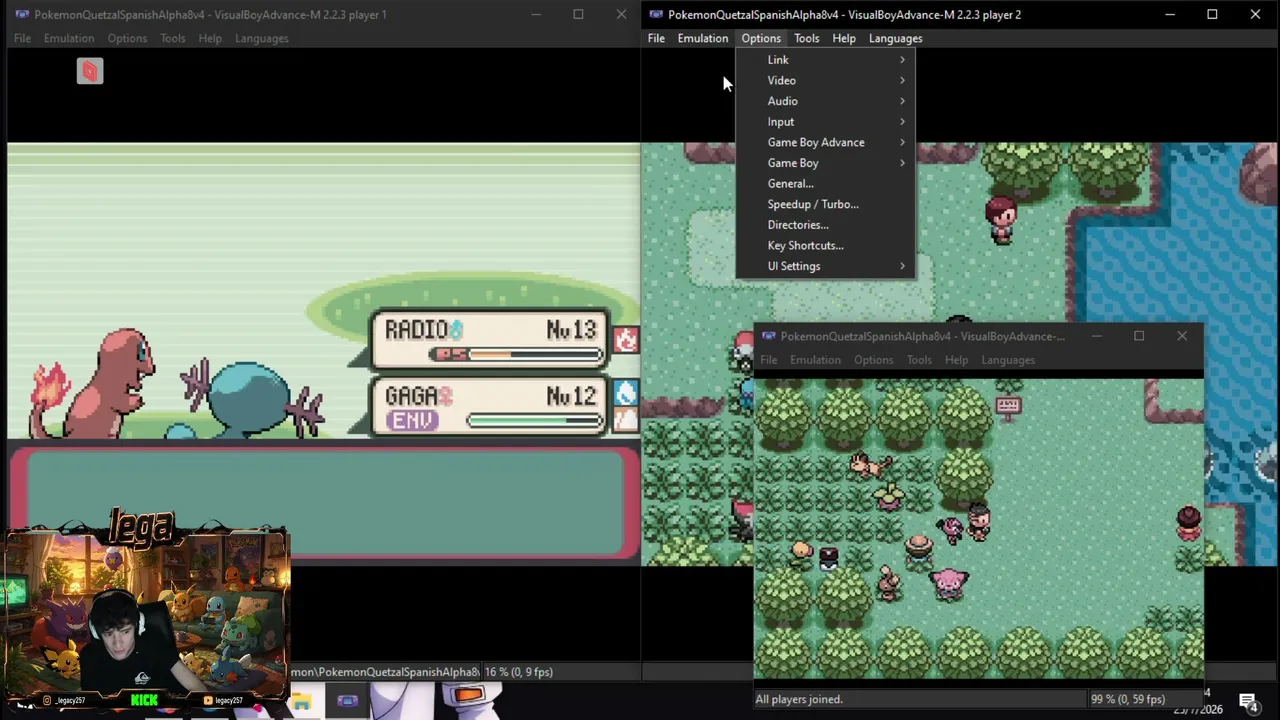
Task: Click the player 2 window title text
Action: (x=845, y=15)
